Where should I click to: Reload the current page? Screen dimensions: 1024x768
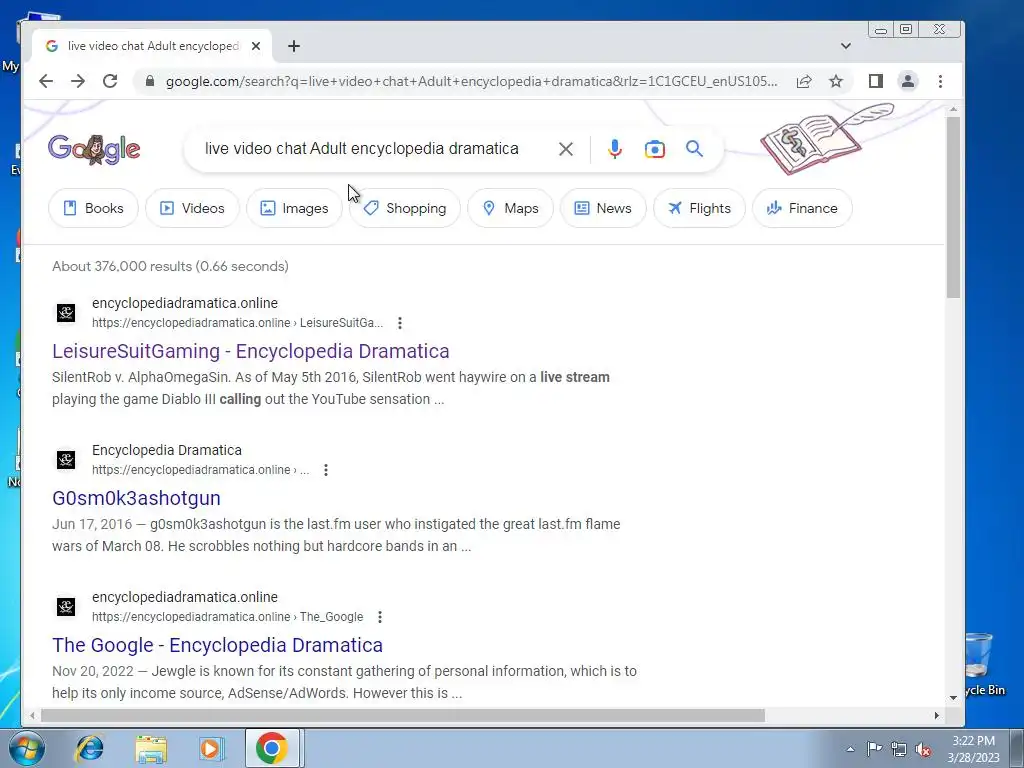pos(110,81)
